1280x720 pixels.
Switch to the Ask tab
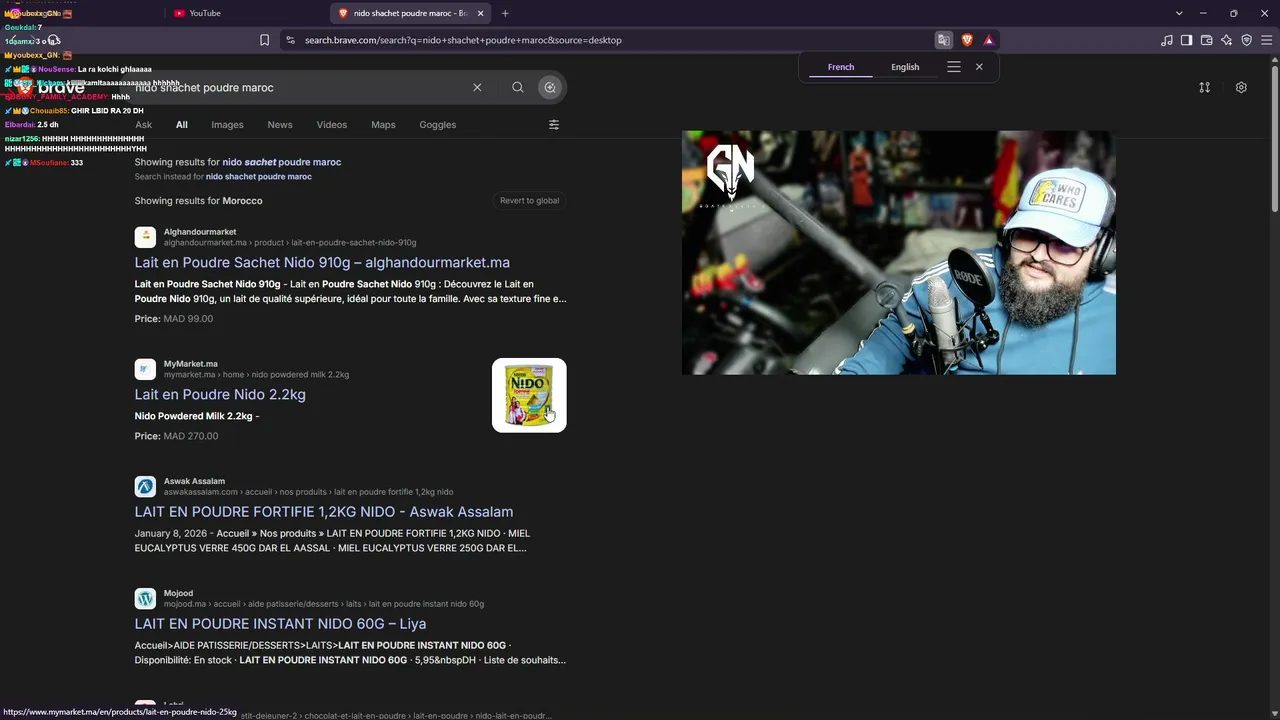pyautogui.click(x=144, y=125)
